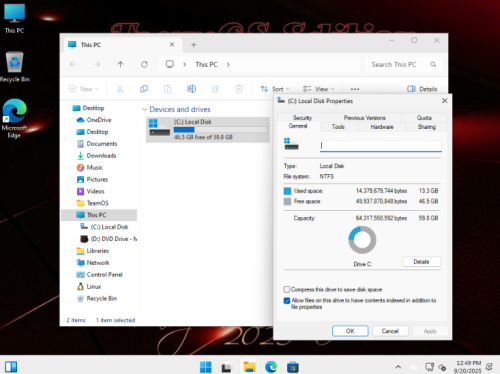The height and width of the screenshot is (374, 500).
Task: Select (C:) Local Disk drive tile
Action: pos(208,130)
